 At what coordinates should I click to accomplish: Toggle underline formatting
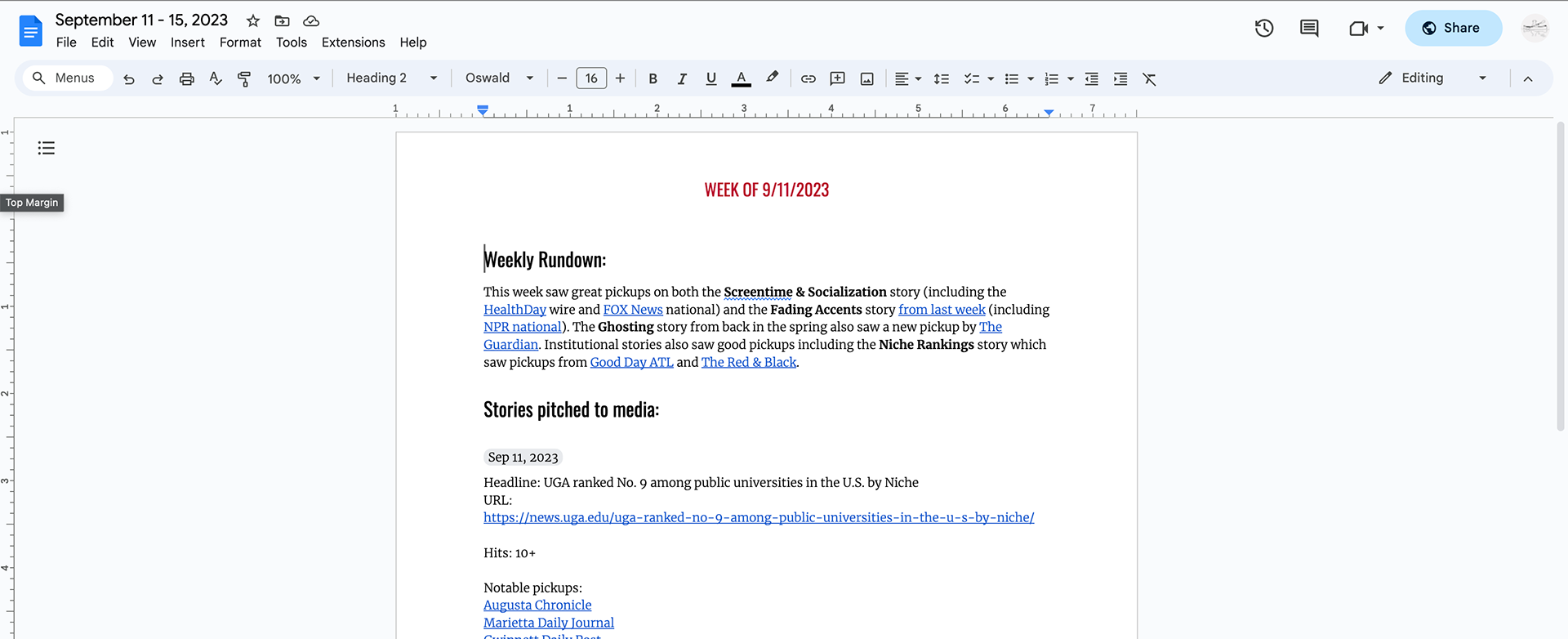tap(711, 78)
